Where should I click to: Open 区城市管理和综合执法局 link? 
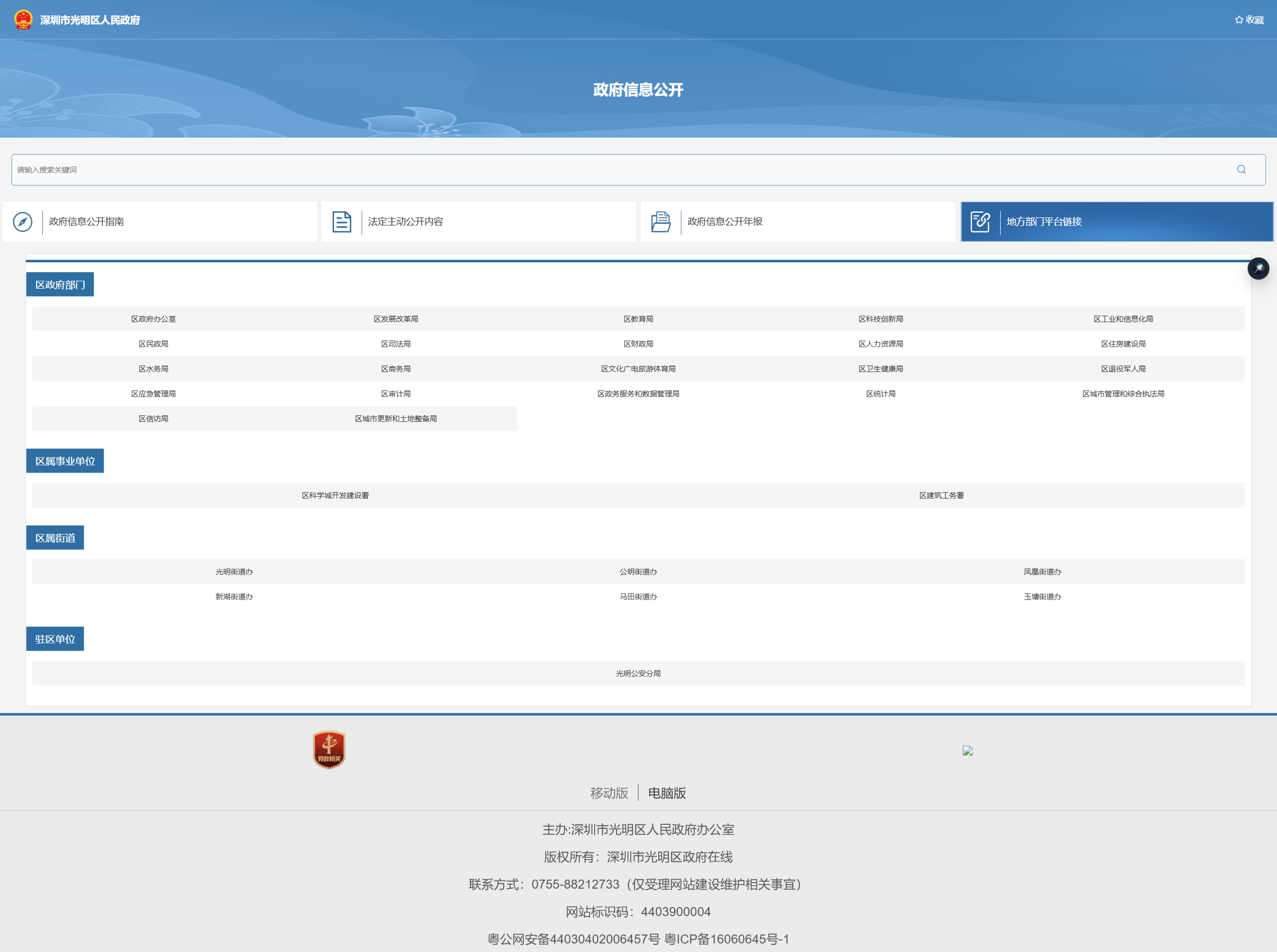(1124, 393)
